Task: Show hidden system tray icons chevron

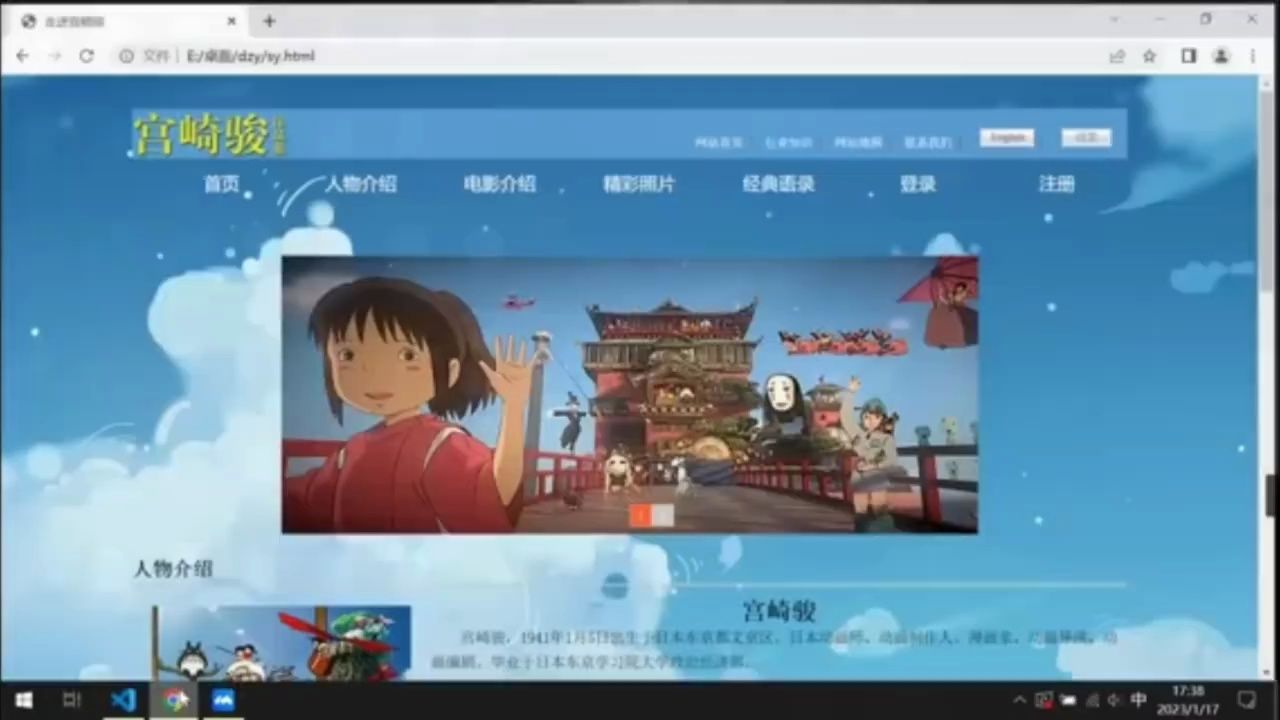Action: tap(1020, 700)
